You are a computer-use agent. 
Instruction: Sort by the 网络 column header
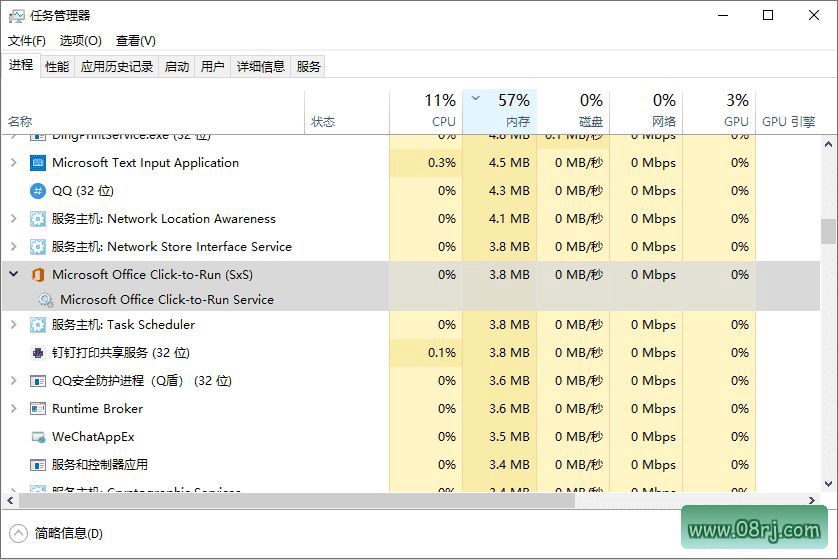click(646, 112)
